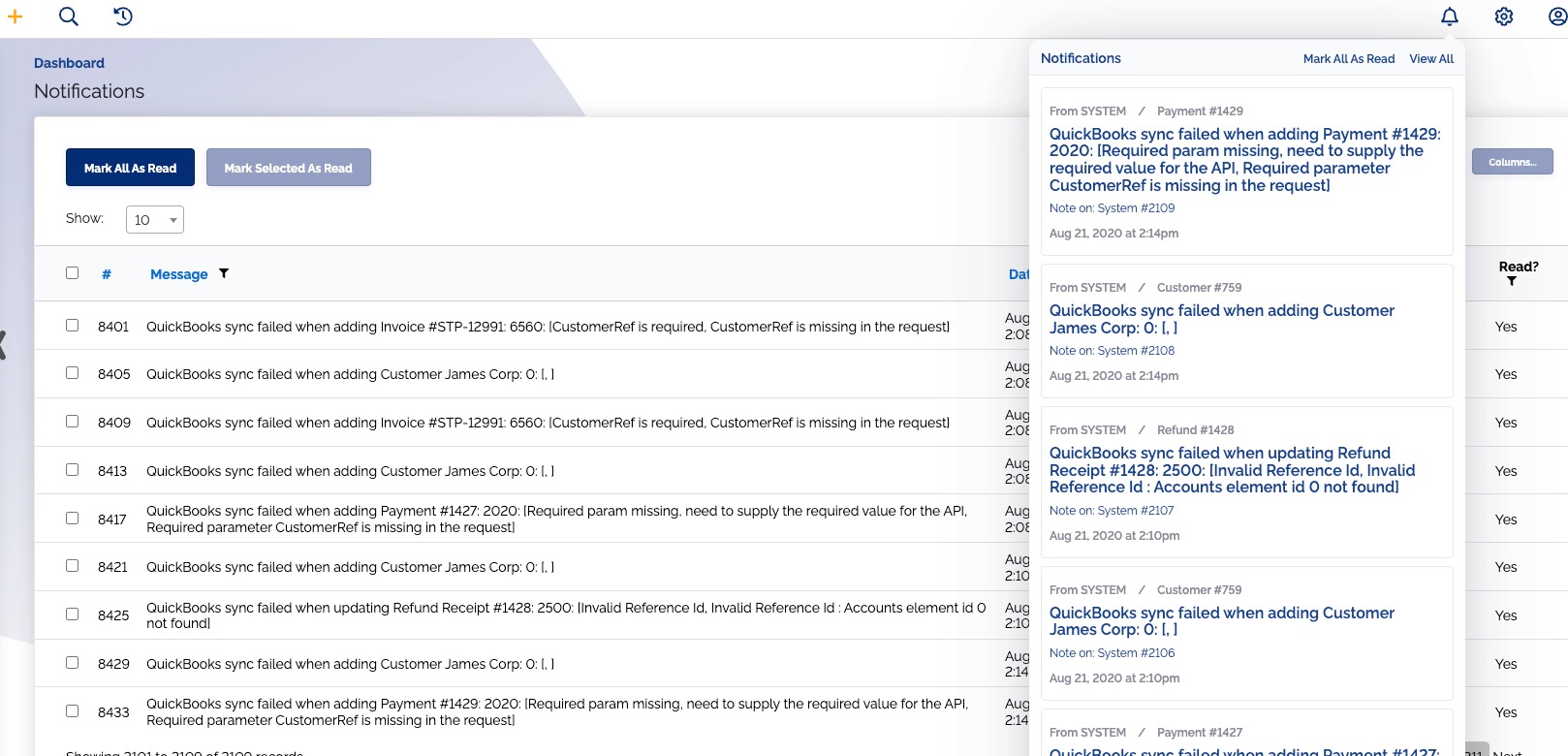Click the plus add-new icon
Viewport: 1568px width, 756px height.
tap(15, 16)
